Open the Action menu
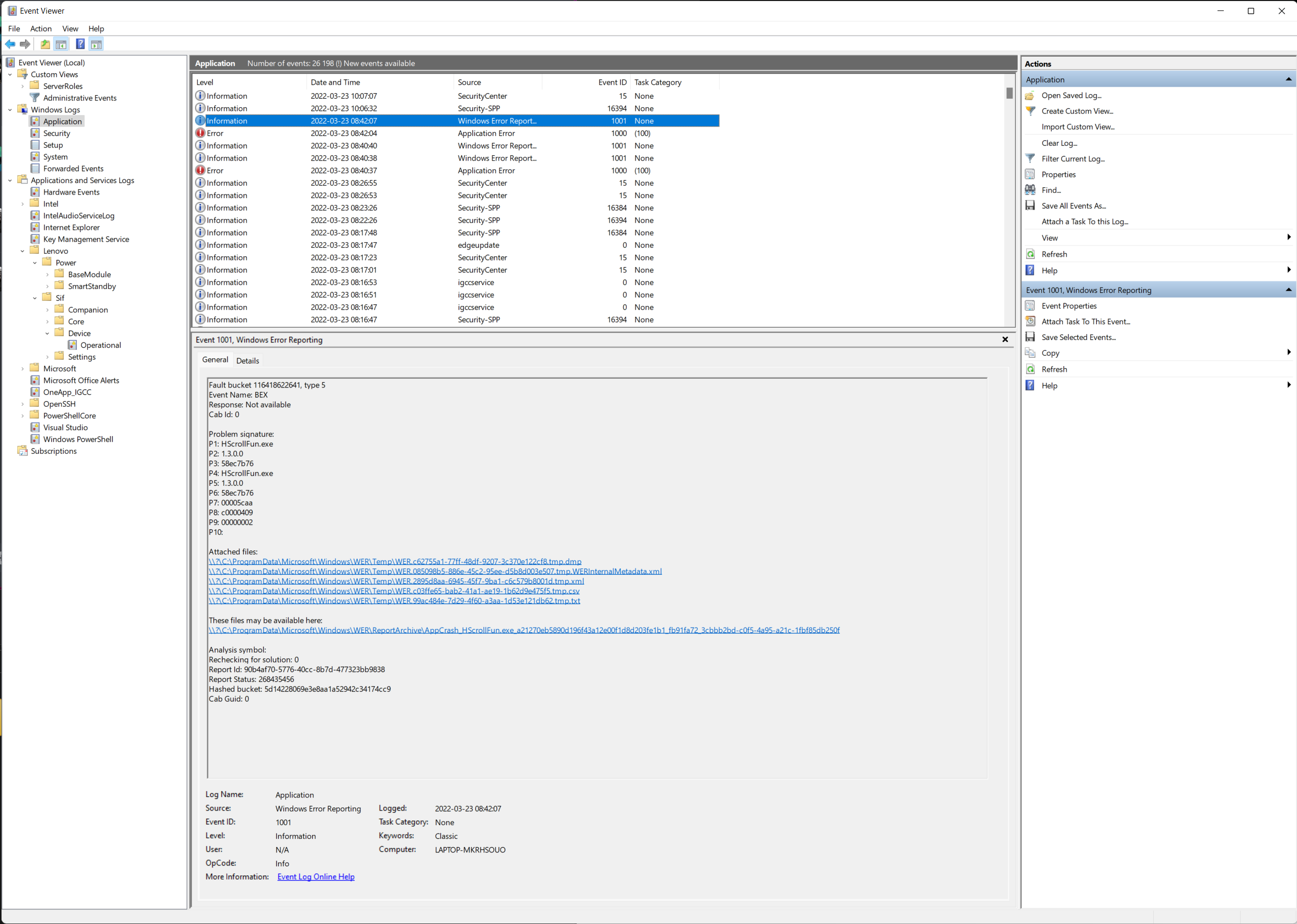Screen dimensions: 1297x924 pyautogui.click(x=40, y=28)
